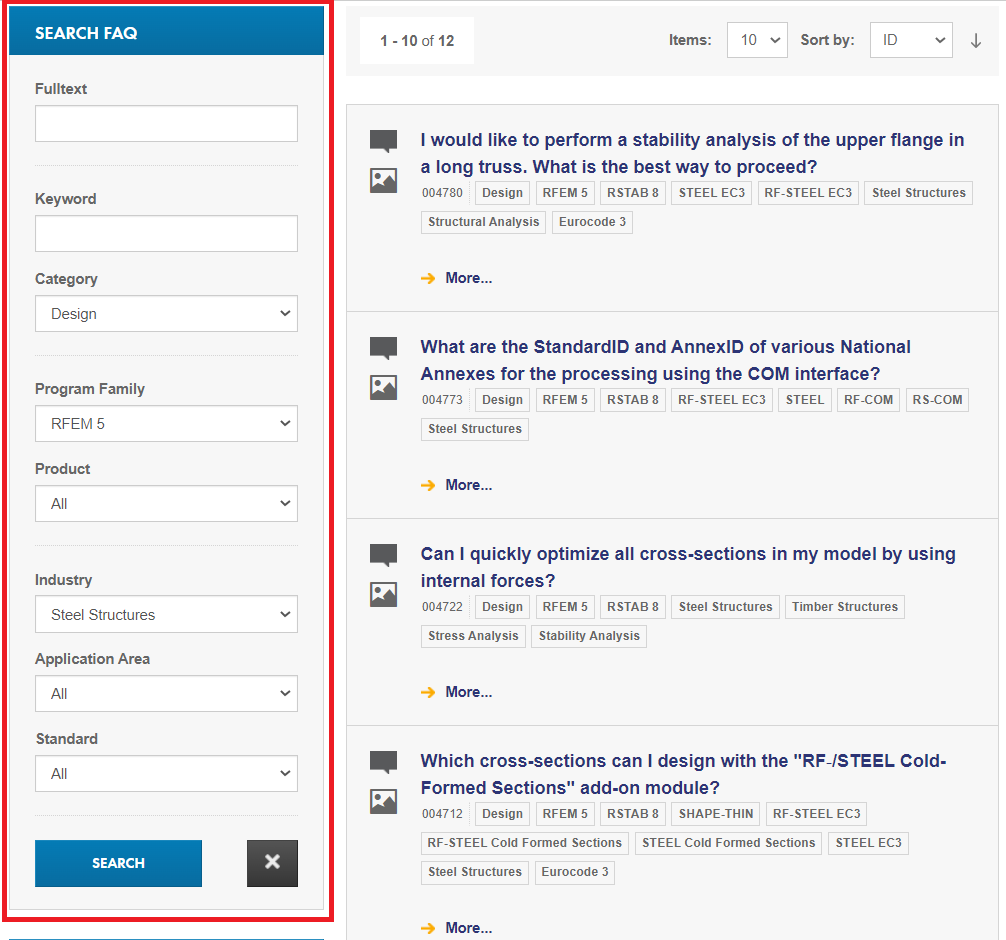Click the speech bubble icon on the cross-section optimization FAQ
Viewport: 1006px width, 940px height.
pos(383,554)
